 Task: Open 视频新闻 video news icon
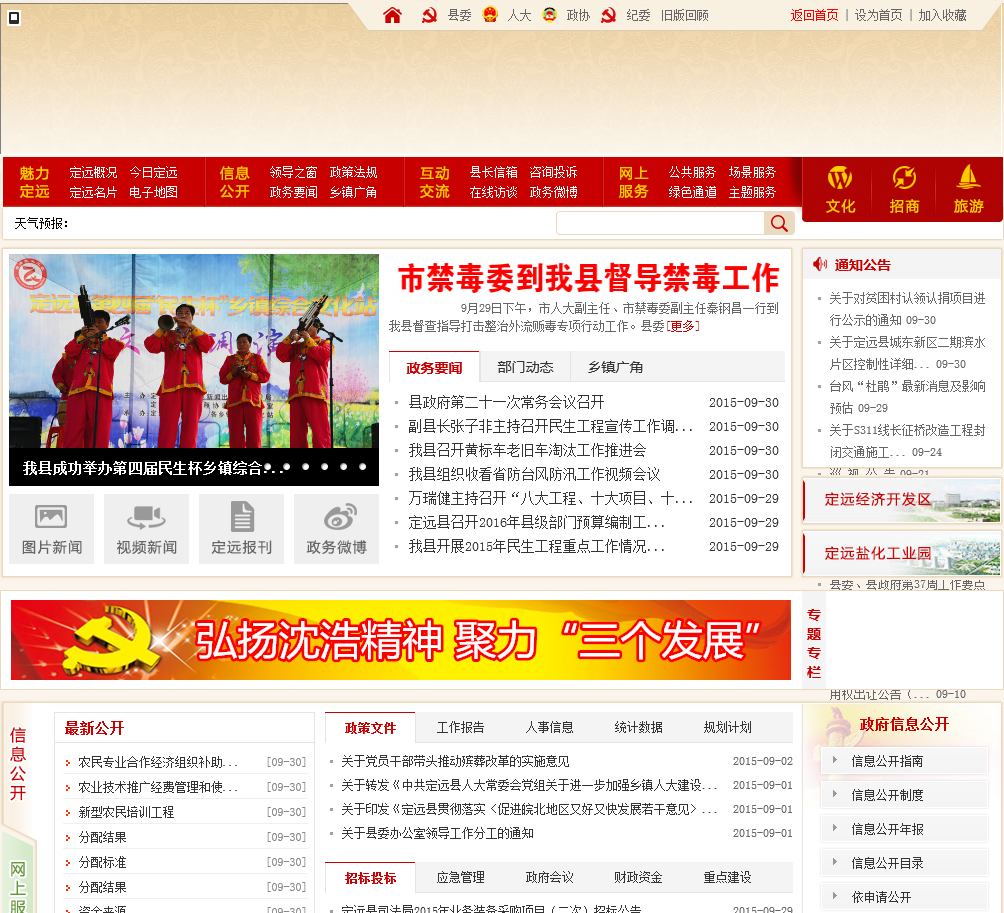(147, 529)
